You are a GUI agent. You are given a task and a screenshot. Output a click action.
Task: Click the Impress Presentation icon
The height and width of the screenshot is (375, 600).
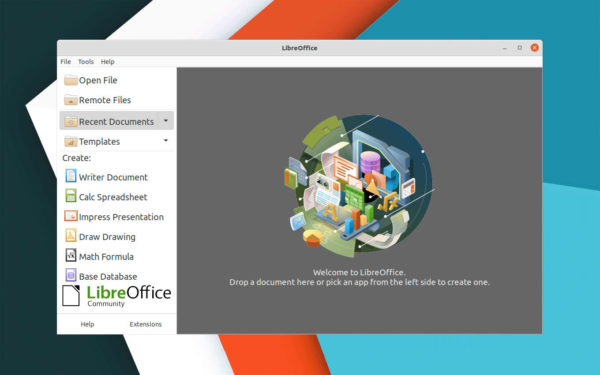click(x=71, y=216)
